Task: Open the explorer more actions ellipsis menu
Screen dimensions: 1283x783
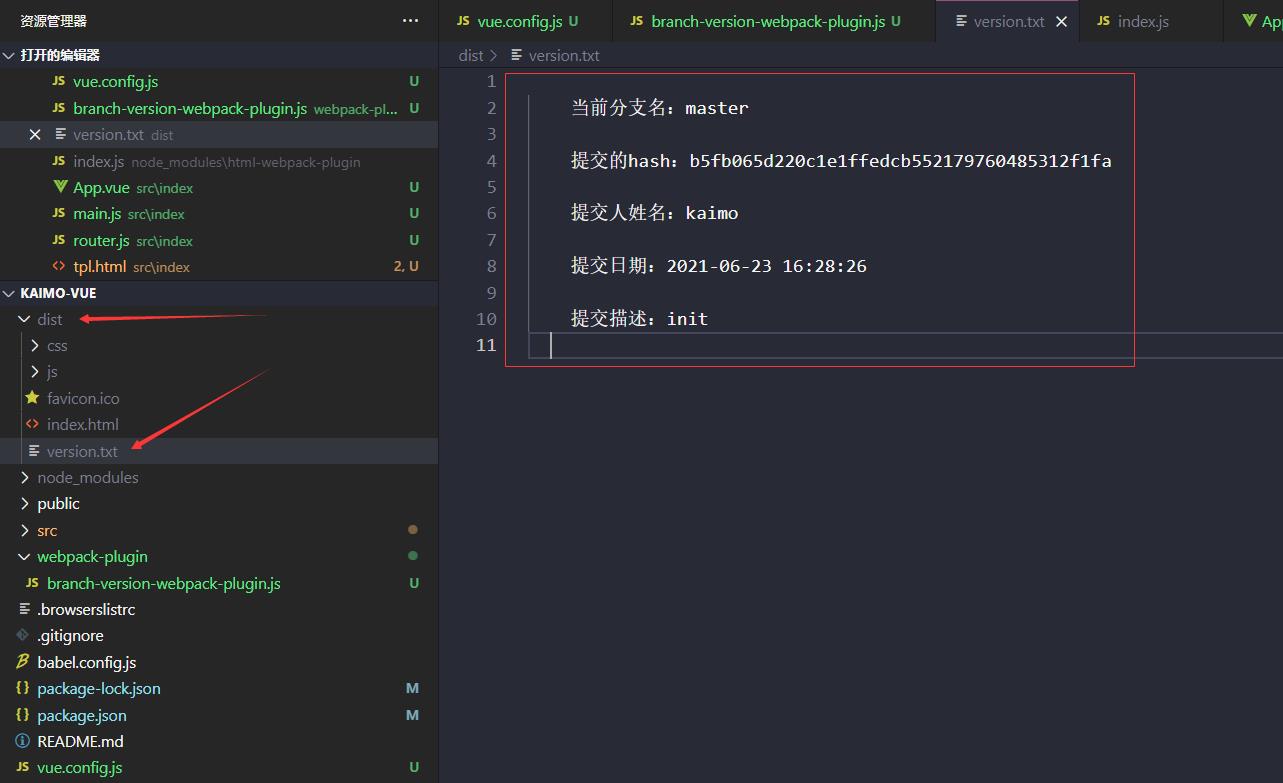Action: (410, 20)
